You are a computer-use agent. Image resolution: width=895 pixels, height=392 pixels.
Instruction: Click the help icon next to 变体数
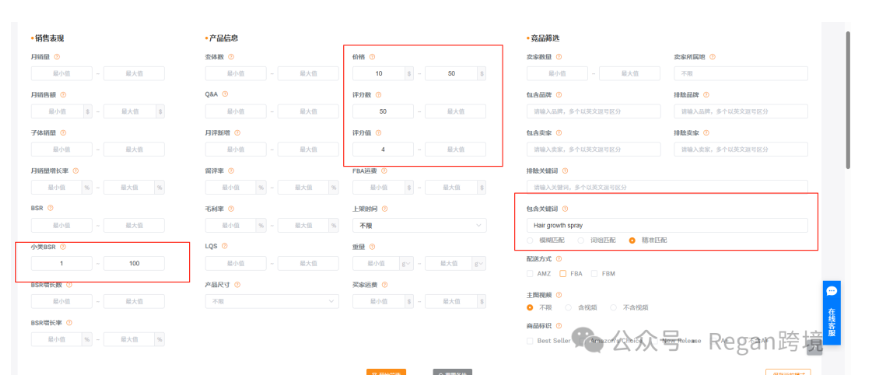tap(231, 57)
